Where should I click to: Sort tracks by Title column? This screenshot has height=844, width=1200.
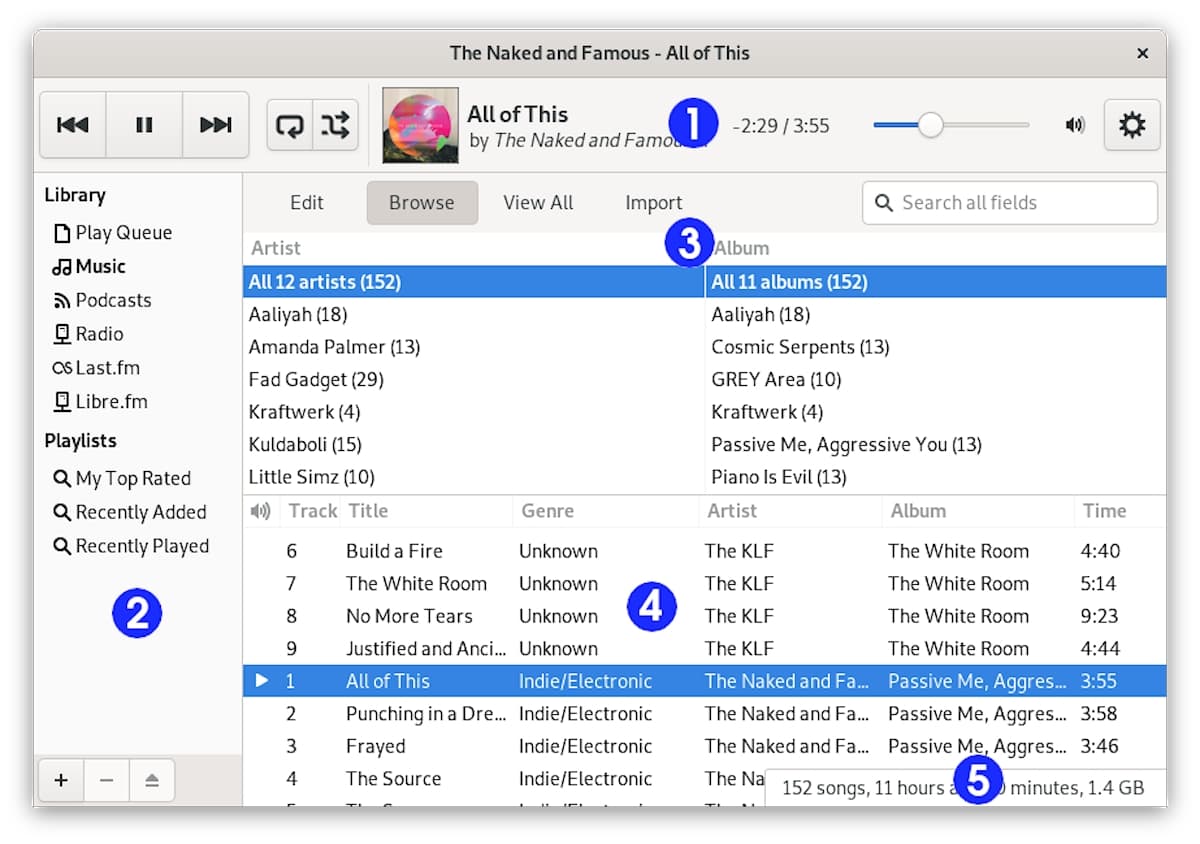pyautogui.click(x=426, y=511)
